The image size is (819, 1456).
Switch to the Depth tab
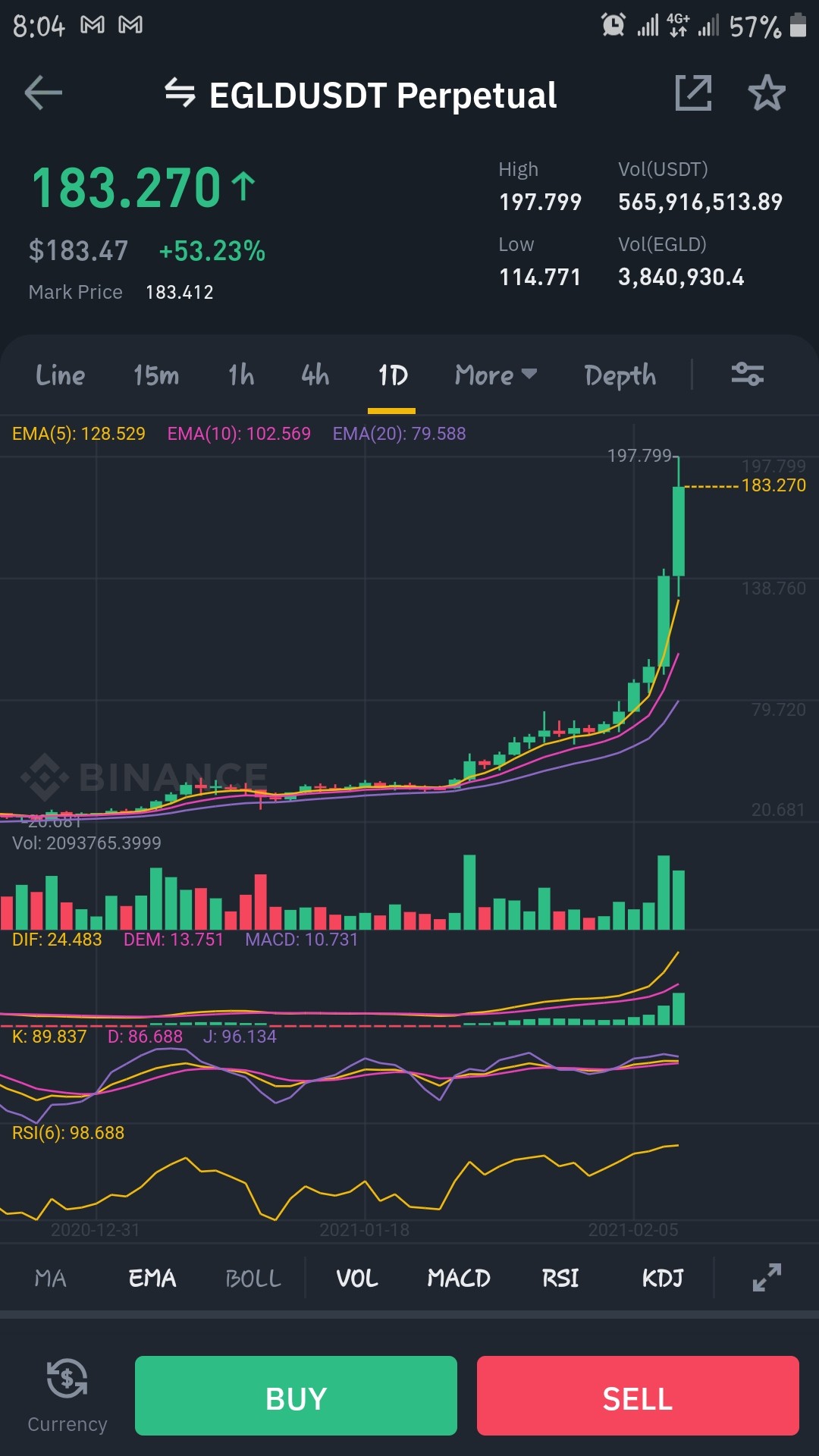(620, 376)
